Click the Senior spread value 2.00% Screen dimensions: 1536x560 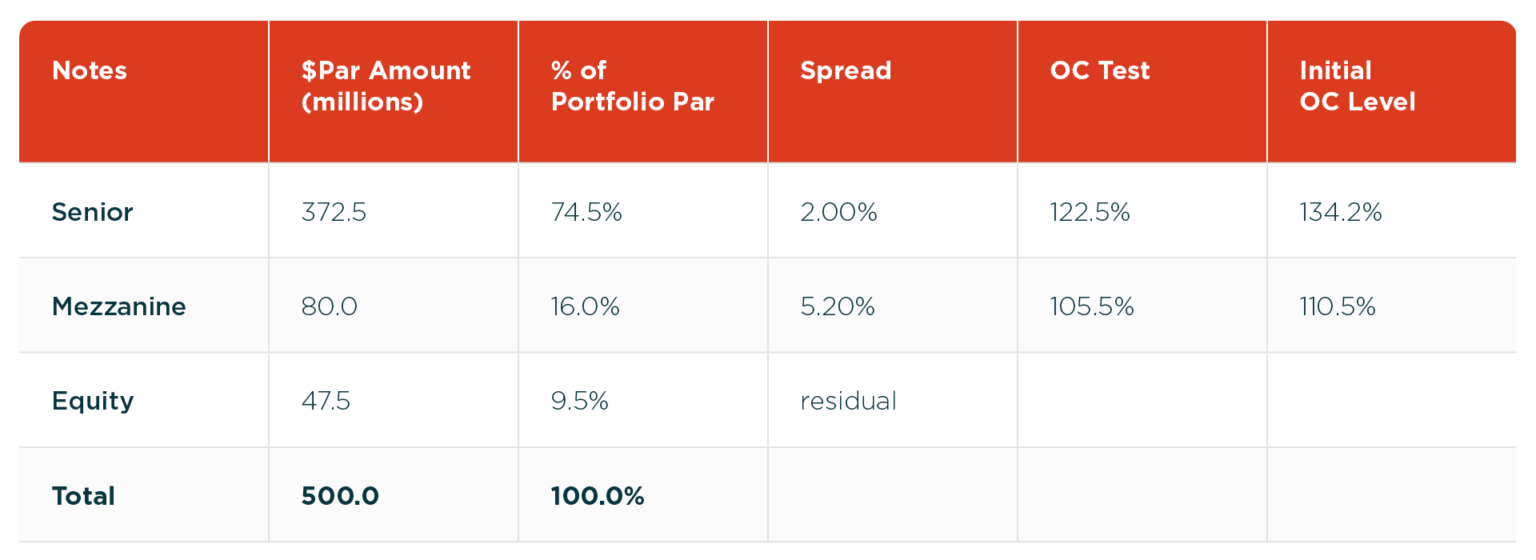point(838,212)
